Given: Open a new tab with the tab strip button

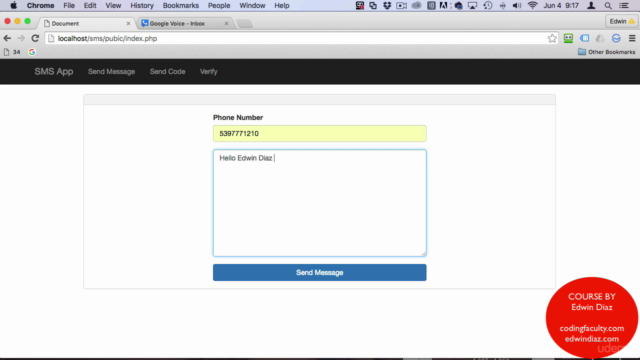Looking at the screenshot, I should (x=244, y=24).
